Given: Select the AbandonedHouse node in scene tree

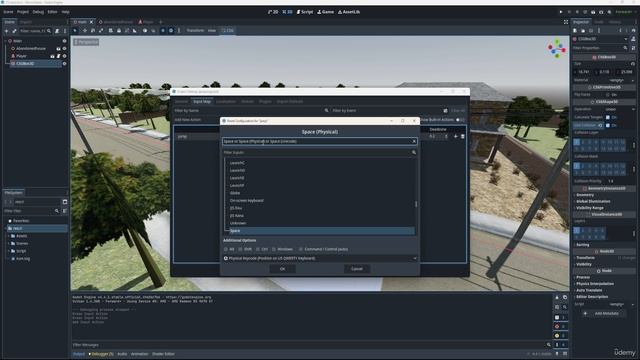Looking at the screenshot, I should (x=31, y=49).
